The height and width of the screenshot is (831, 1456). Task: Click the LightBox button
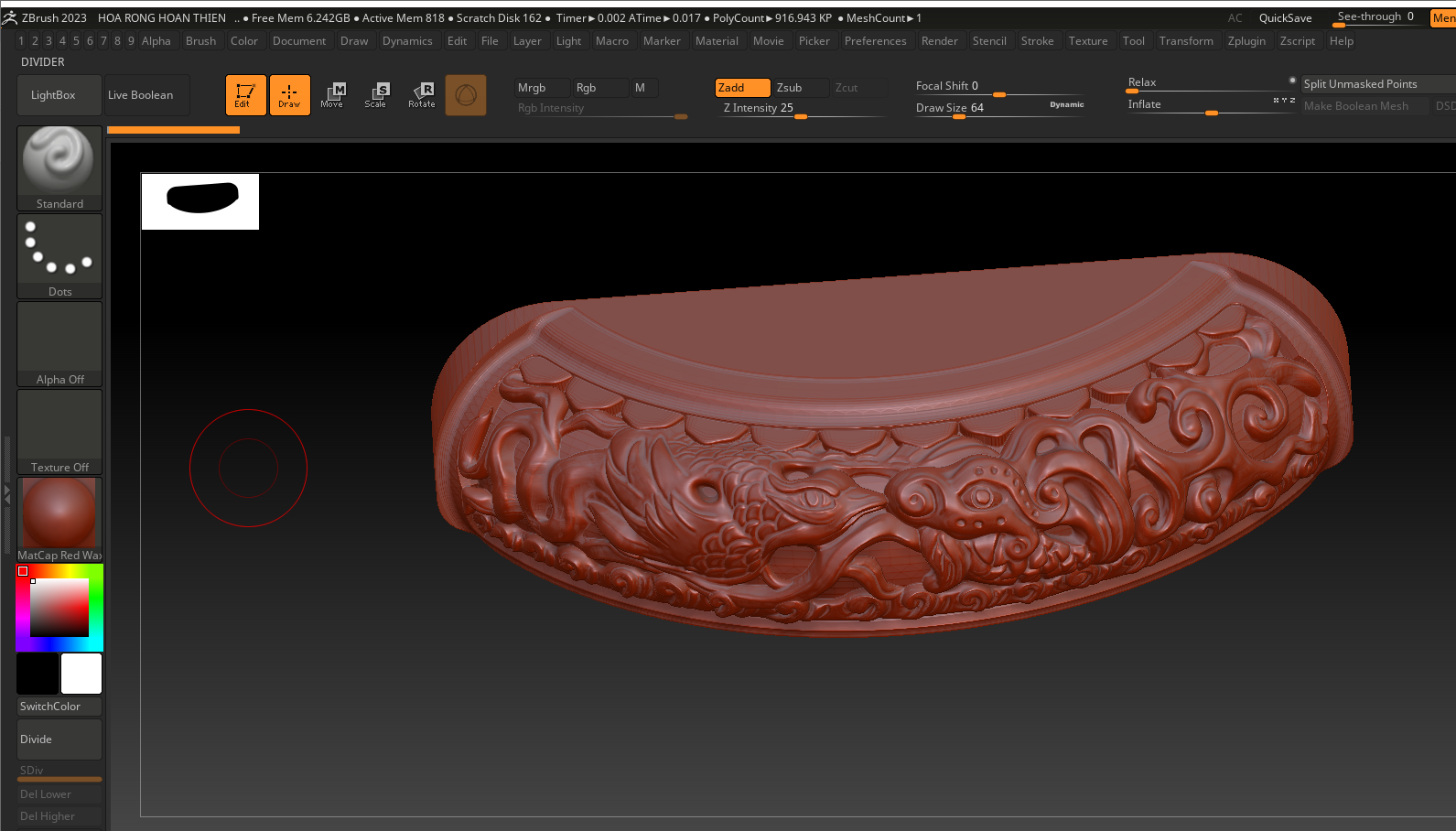53,95
